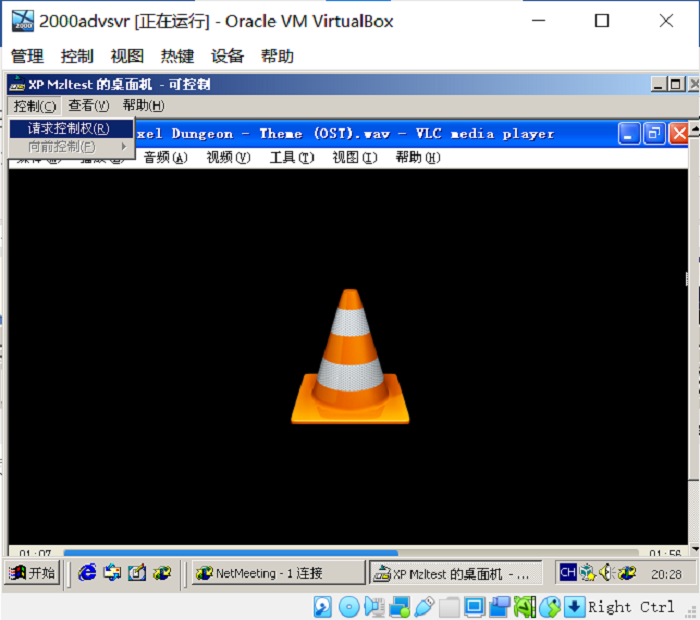The image size is (700, 620).
Task: Open VirtualBox 视图 menu
Action: (x=127, y=56)
